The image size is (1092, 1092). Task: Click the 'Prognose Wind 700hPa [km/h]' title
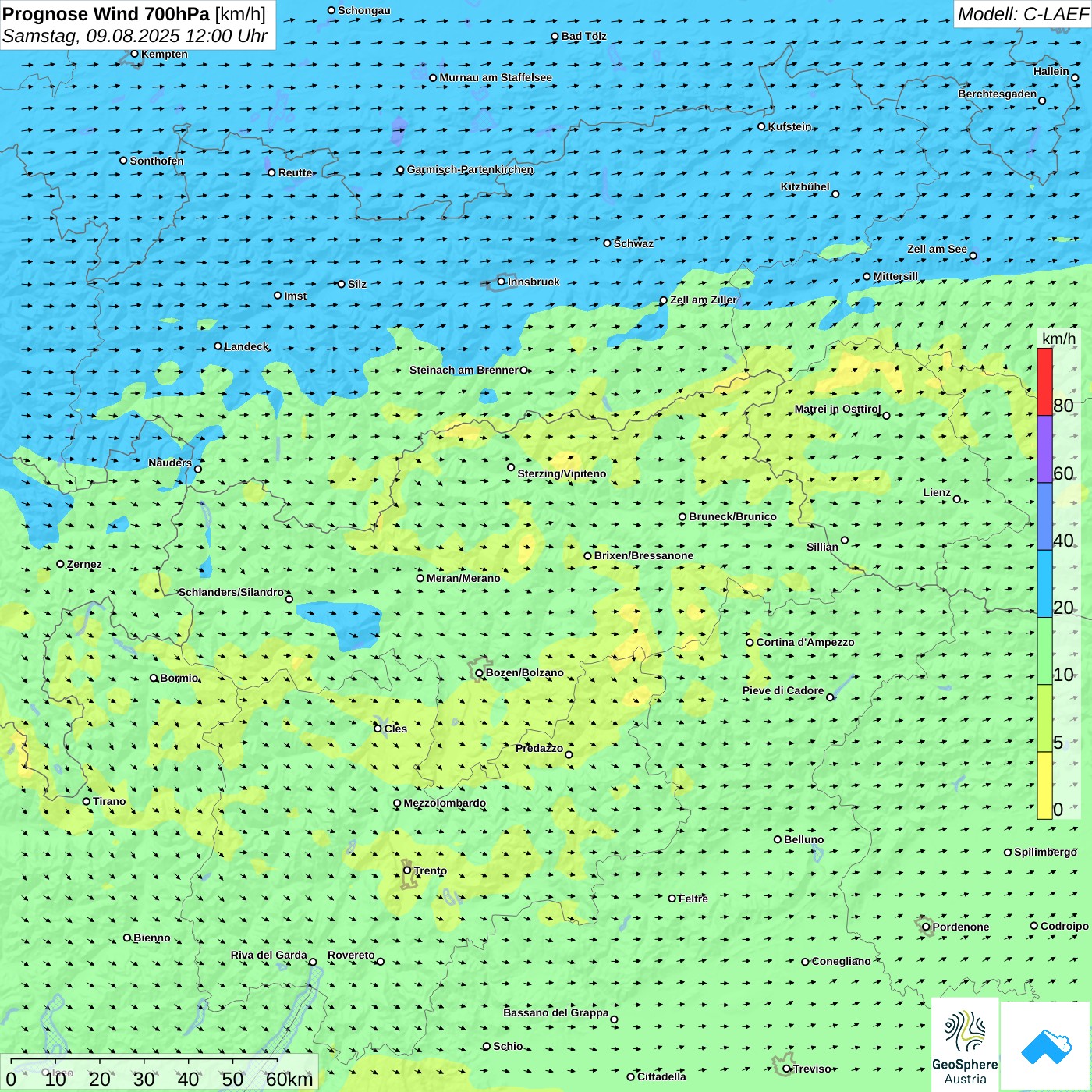pyautogui.click(x=134, y=14)
